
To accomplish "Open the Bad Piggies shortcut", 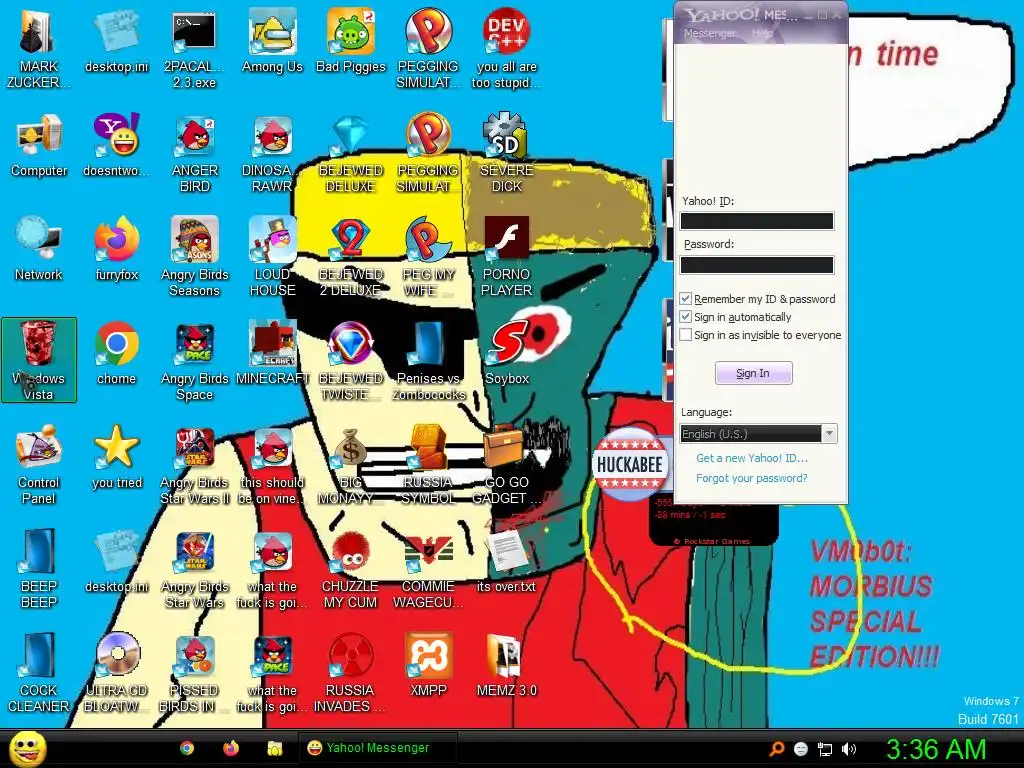I will (x=351, y=40).
